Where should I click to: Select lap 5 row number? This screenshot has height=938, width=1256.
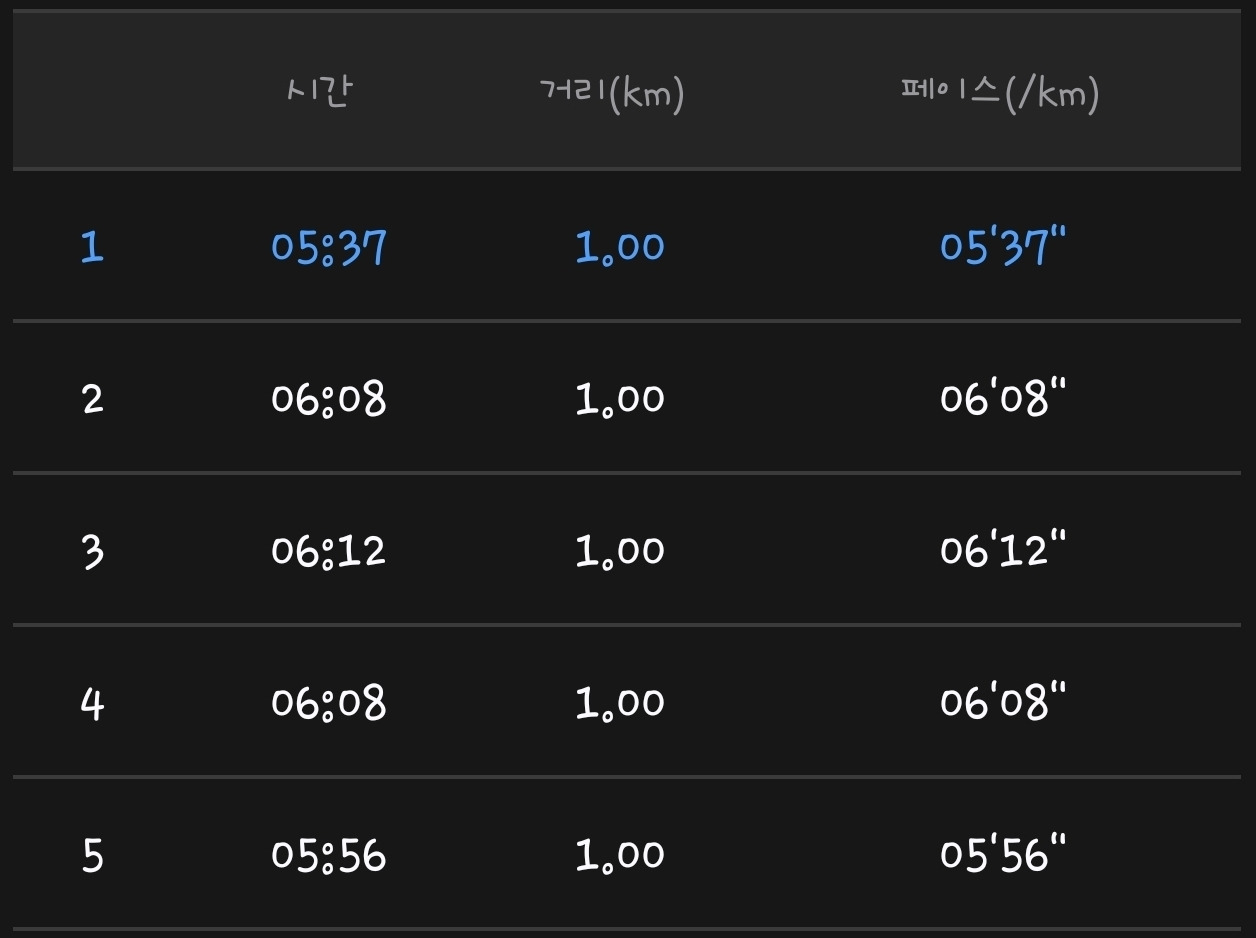click(92, 856)
